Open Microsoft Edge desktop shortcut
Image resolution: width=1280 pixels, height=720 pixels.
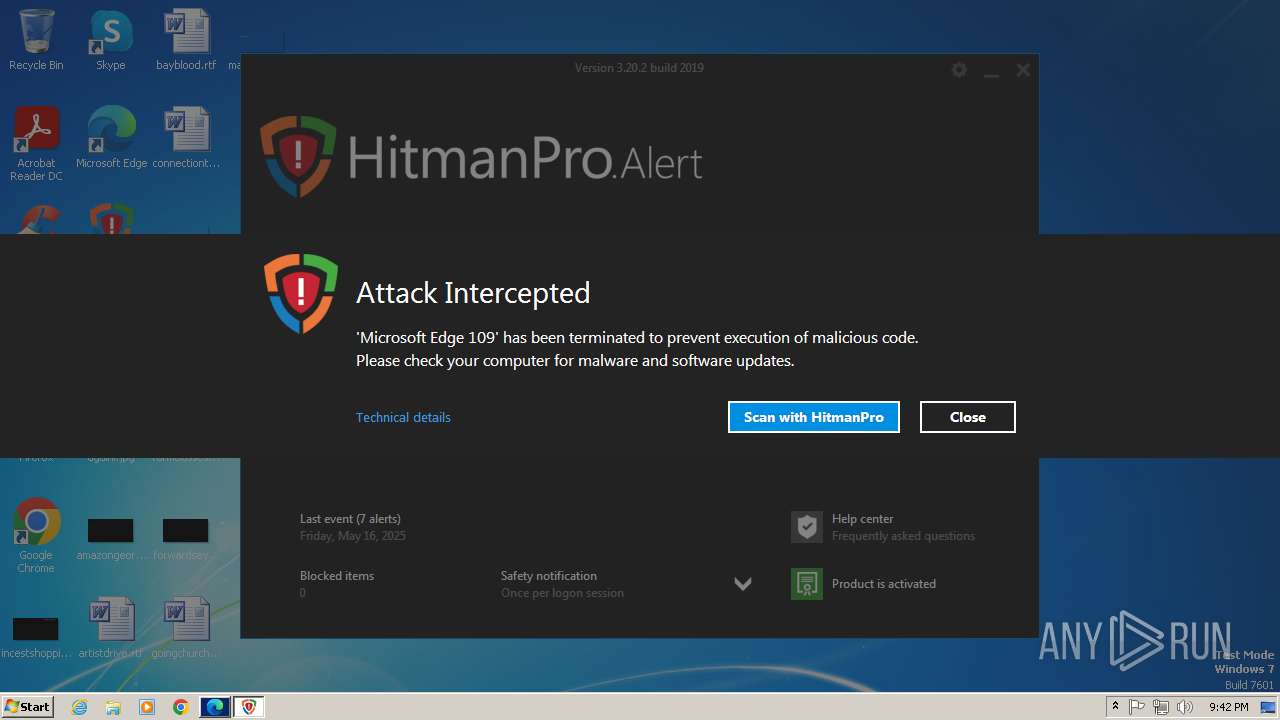[111, 138]
